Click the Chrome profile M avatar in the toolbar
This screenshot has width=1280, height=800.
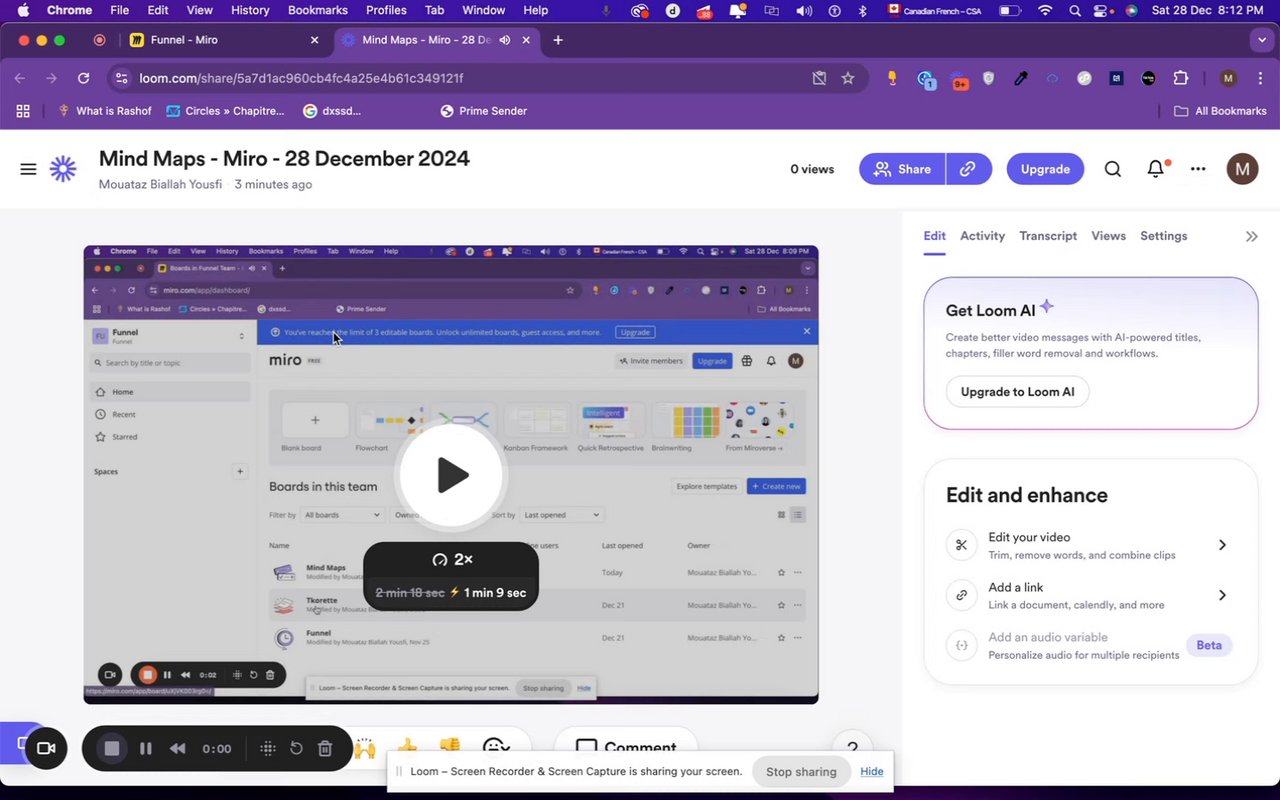1229,78
